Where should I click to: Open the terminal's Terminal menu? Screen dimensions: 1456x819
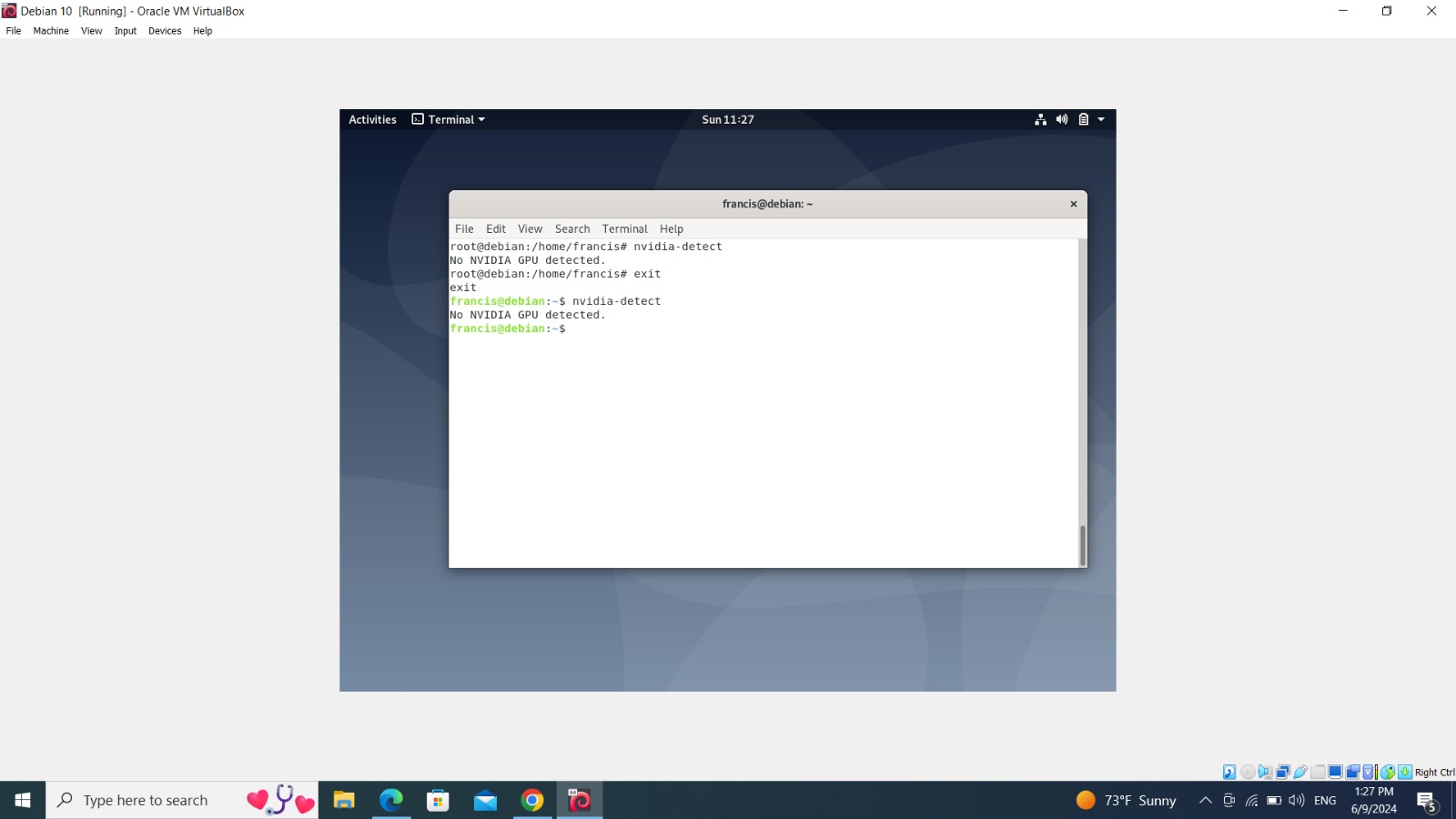coord(625,229)
